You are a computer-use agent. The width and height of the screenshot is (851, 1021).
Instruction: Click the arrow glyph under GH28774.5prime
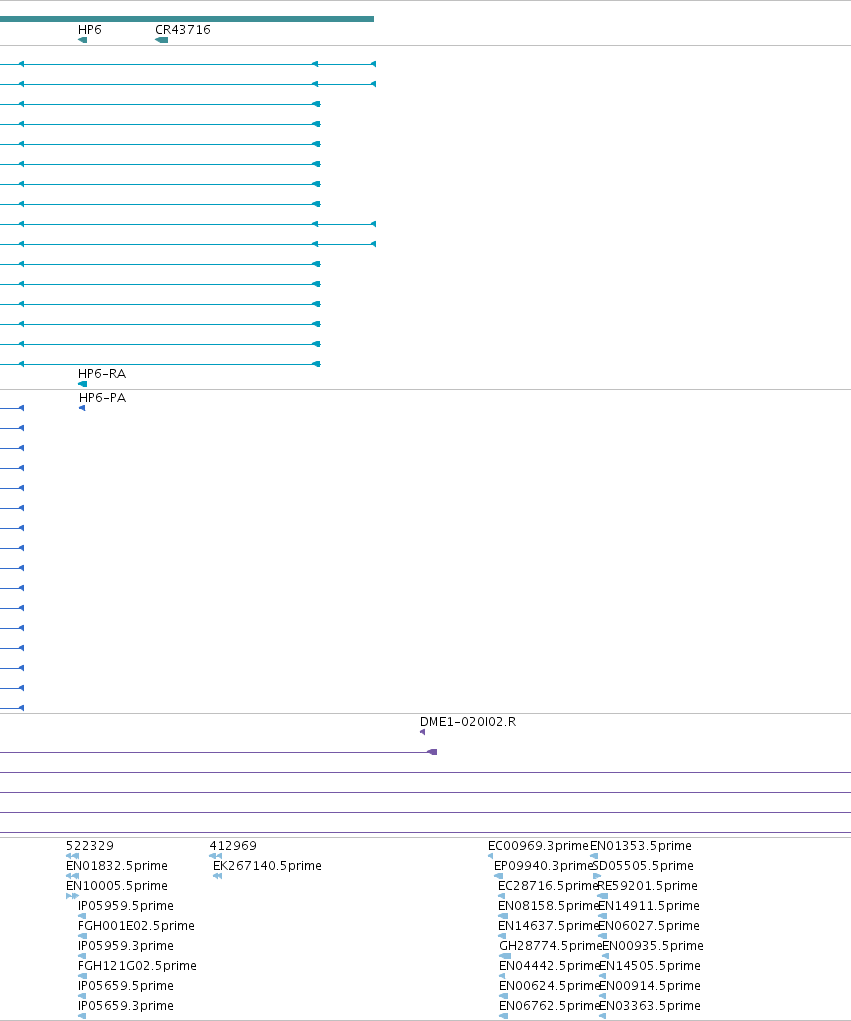click(505, 956)
